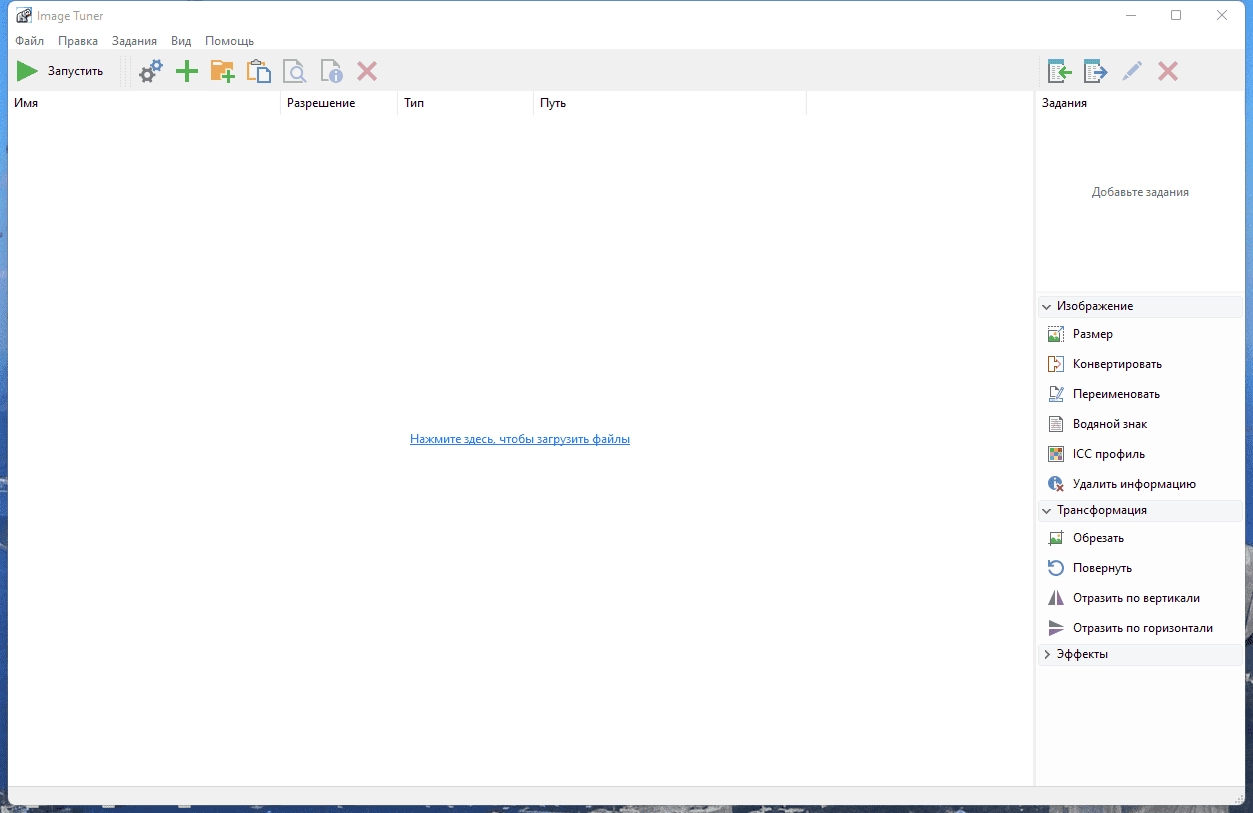Image resolution: width=1253 pixels, height=813 pixels.
Task: Click the link to load files
Action: (520, 439)
